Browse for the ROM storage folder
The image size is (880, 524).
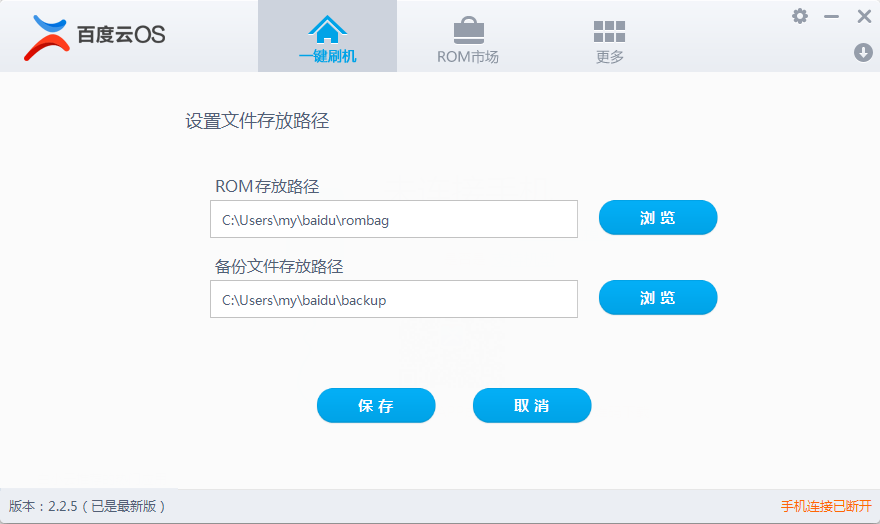pyautogui.click(x=657, y=218)
